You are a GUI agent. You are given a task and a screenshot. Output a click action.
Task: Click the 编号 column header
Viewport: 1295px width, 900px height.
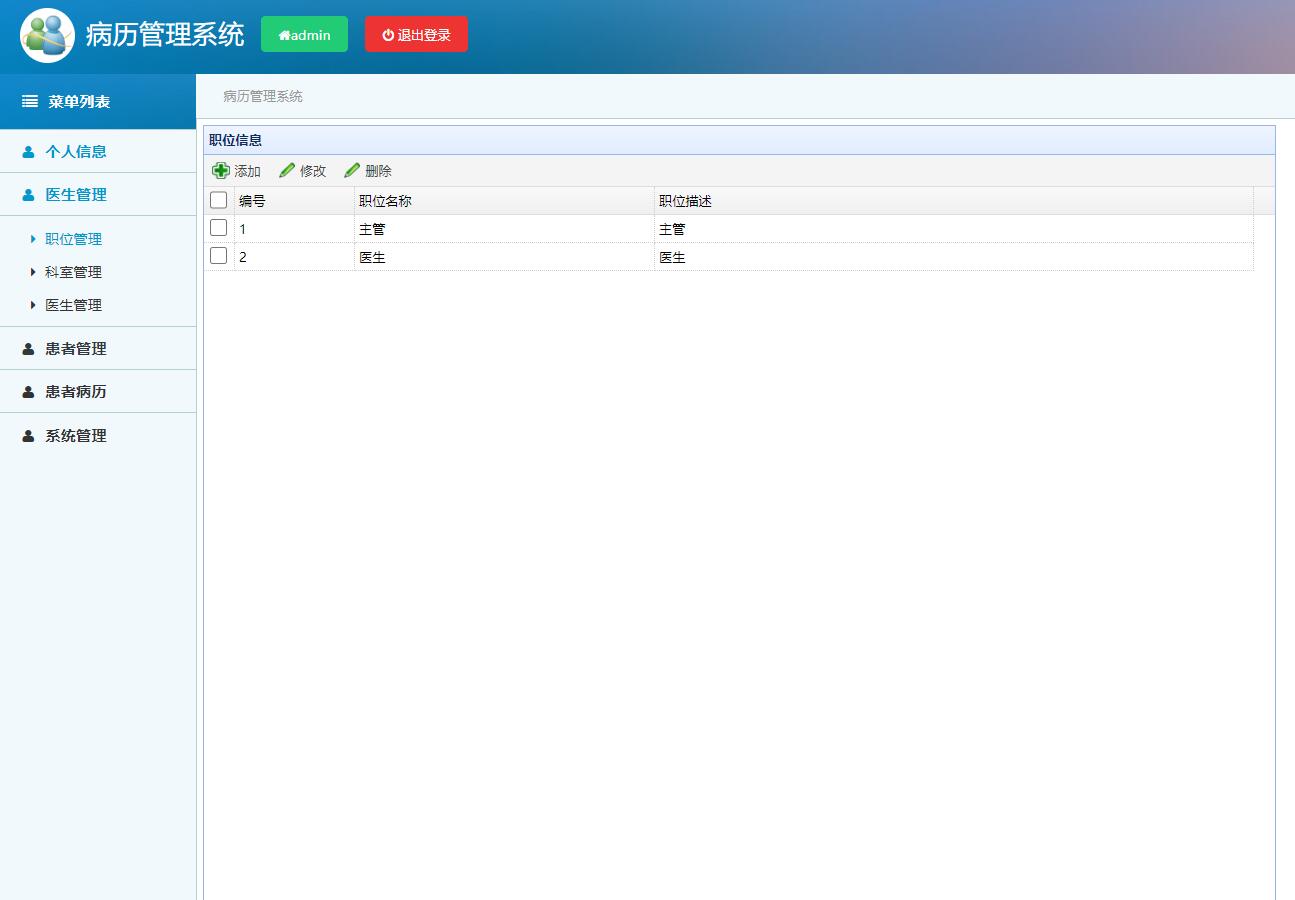pyautogui.click(x=294, y=201)
